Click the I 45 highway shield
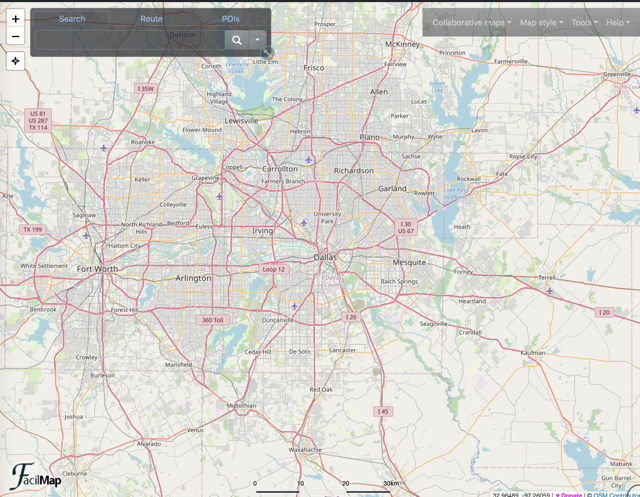The width and height of the screenshot is (640, 497). click(383, 411)
